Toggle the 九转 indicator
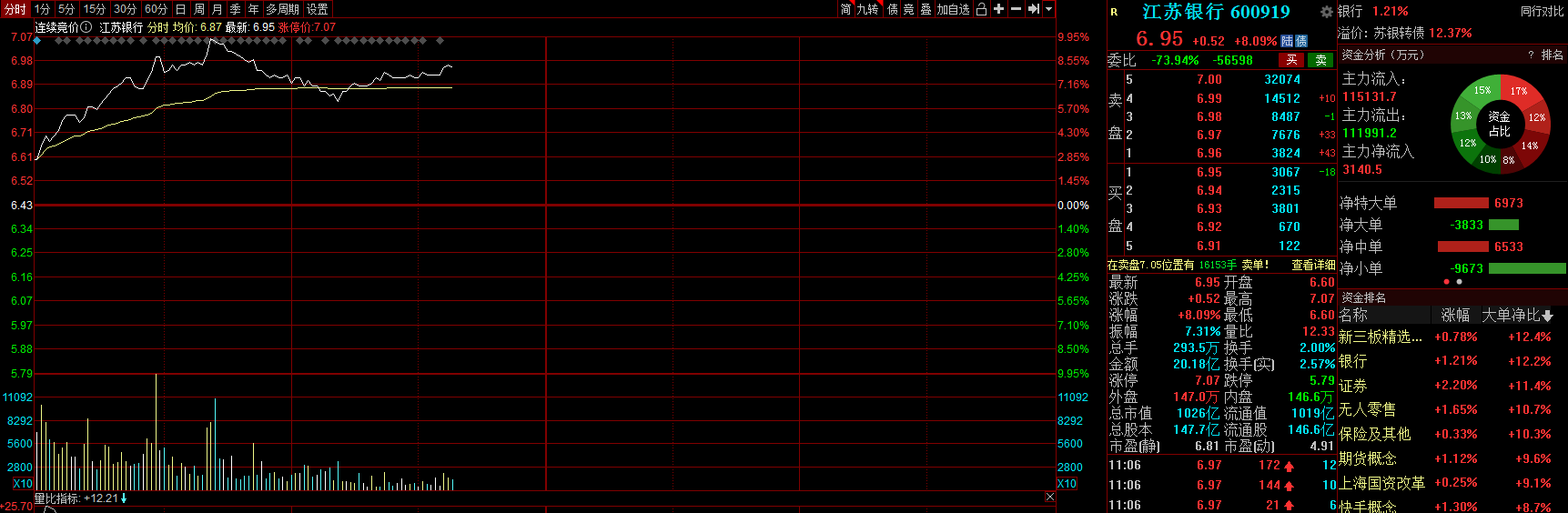The width and height of the screenshot is (1568, 513). point(867,9)
